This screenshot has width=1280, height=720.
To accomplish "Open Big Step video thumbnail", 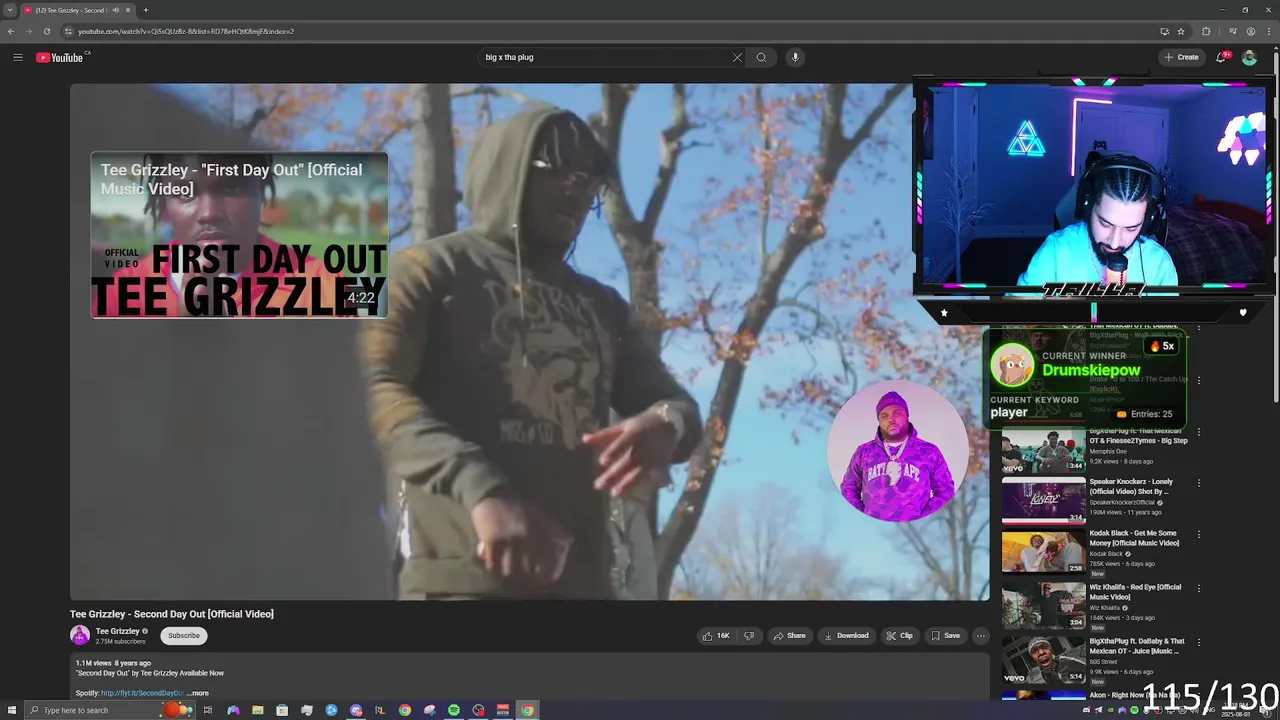I will point(1044,450).
